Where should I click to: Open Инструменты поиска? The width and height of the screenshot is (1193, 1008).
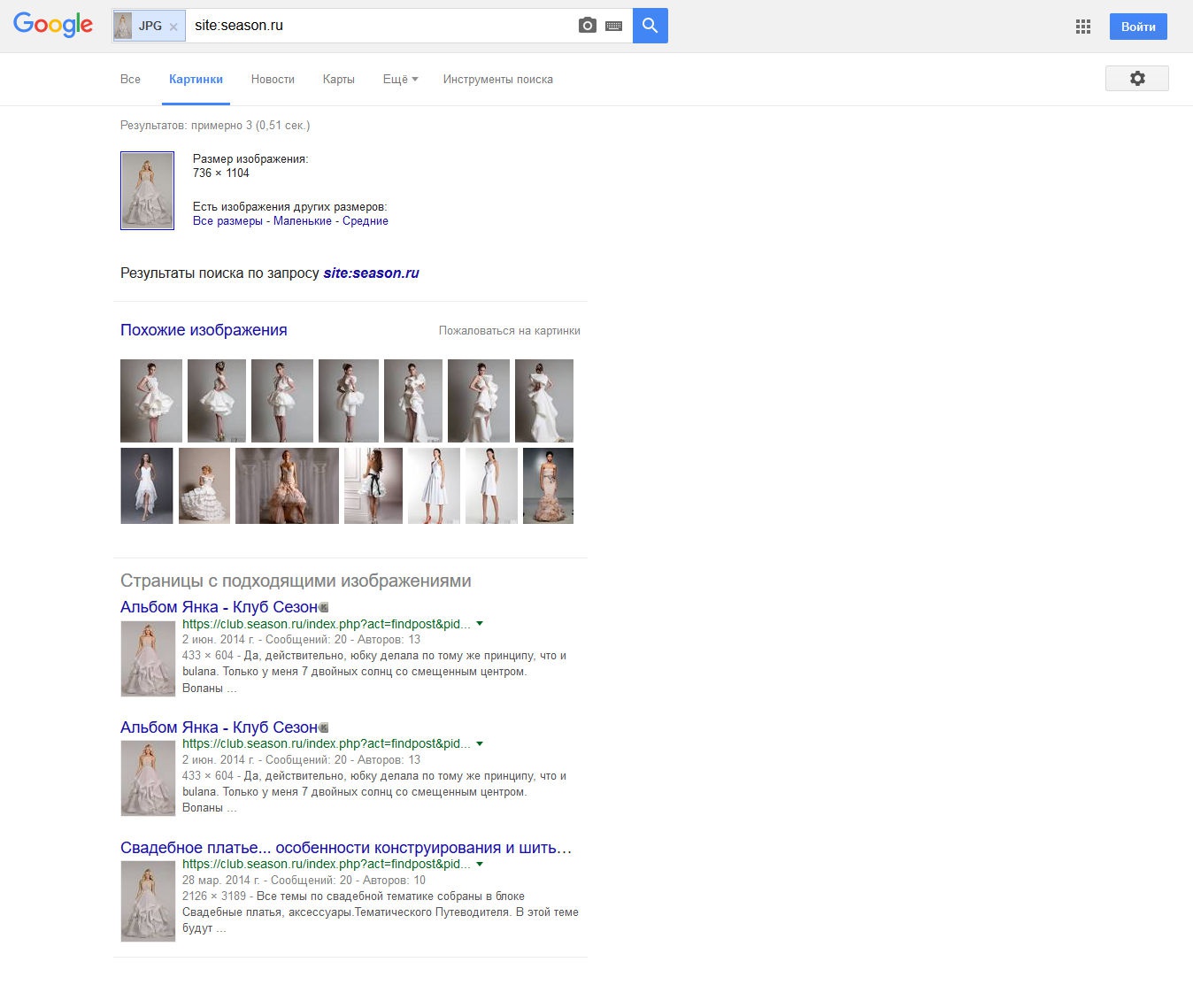(498, 80)
